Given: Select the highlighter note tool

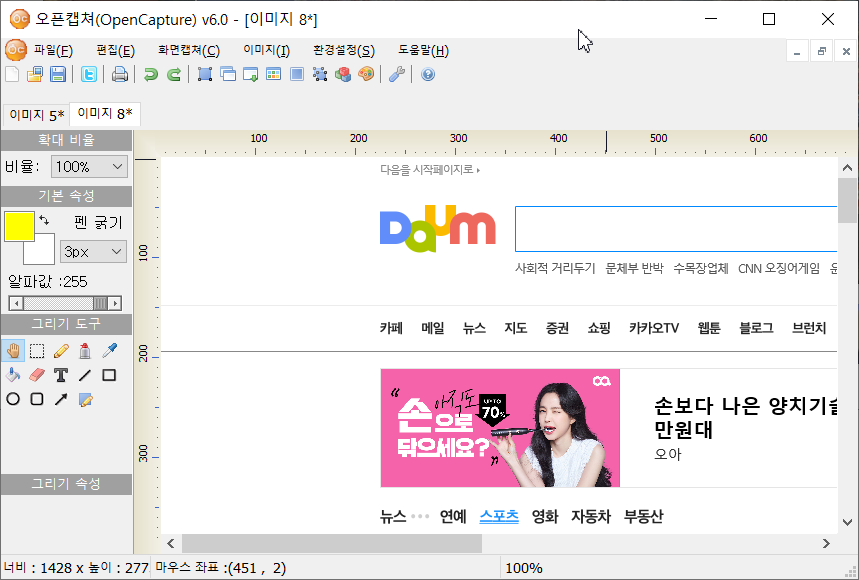Looking at the screenshot, I should point(85,399).
